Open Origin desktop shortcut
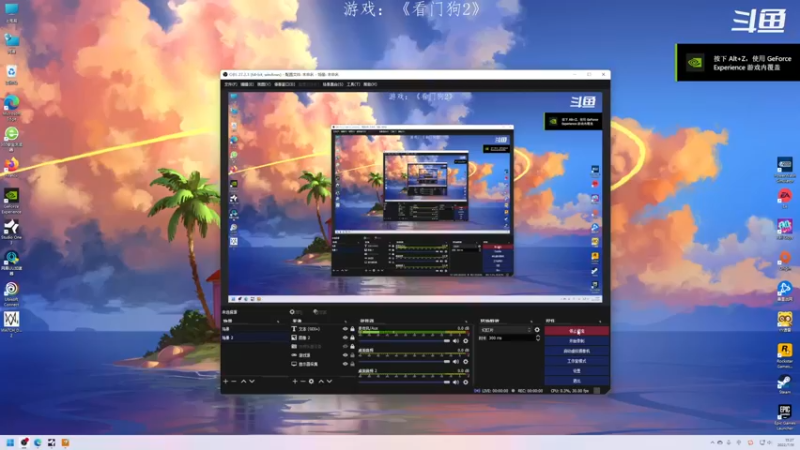Viewport: 800px width, 450px height. click(x=785, y=260)
